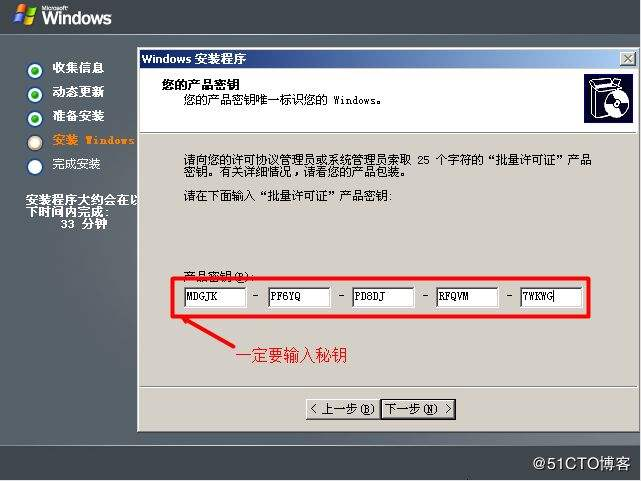
Task: Click the red 一定要输入秘钥 annotation
Action: (x=290, y=356)
